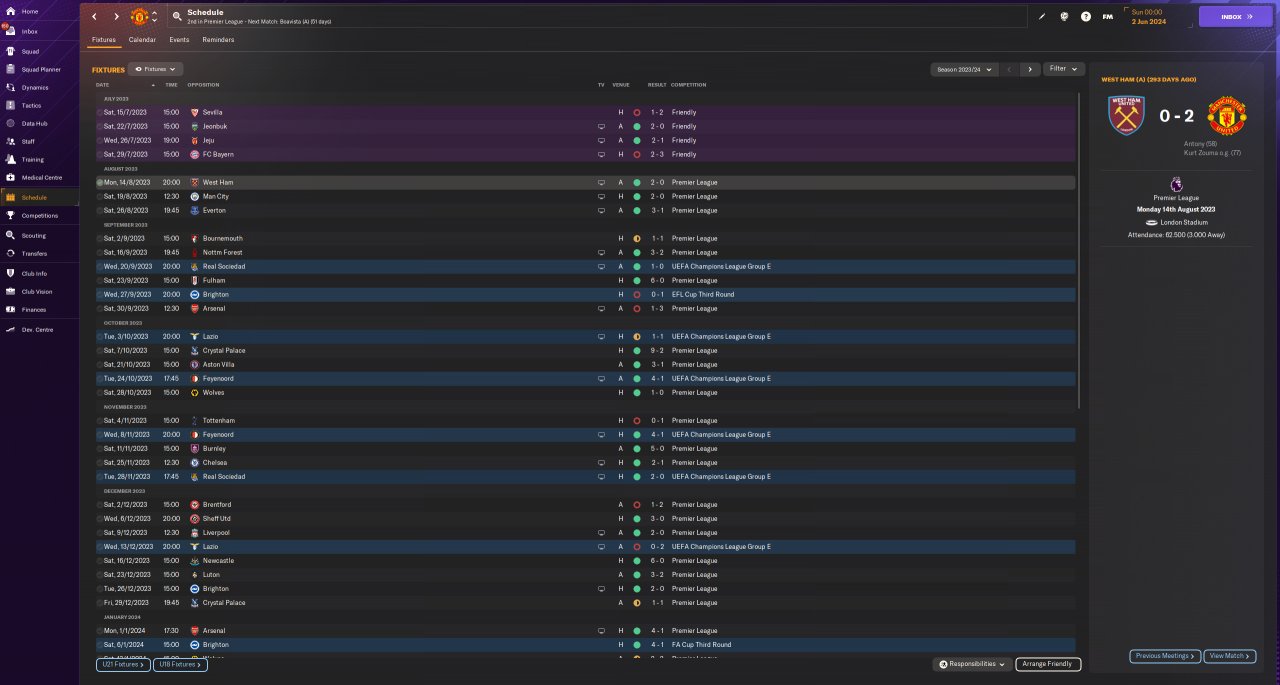This screenshot has width=1280, height=685.
Task: Switch to the Reminders tab
Action: click(218, 40)
